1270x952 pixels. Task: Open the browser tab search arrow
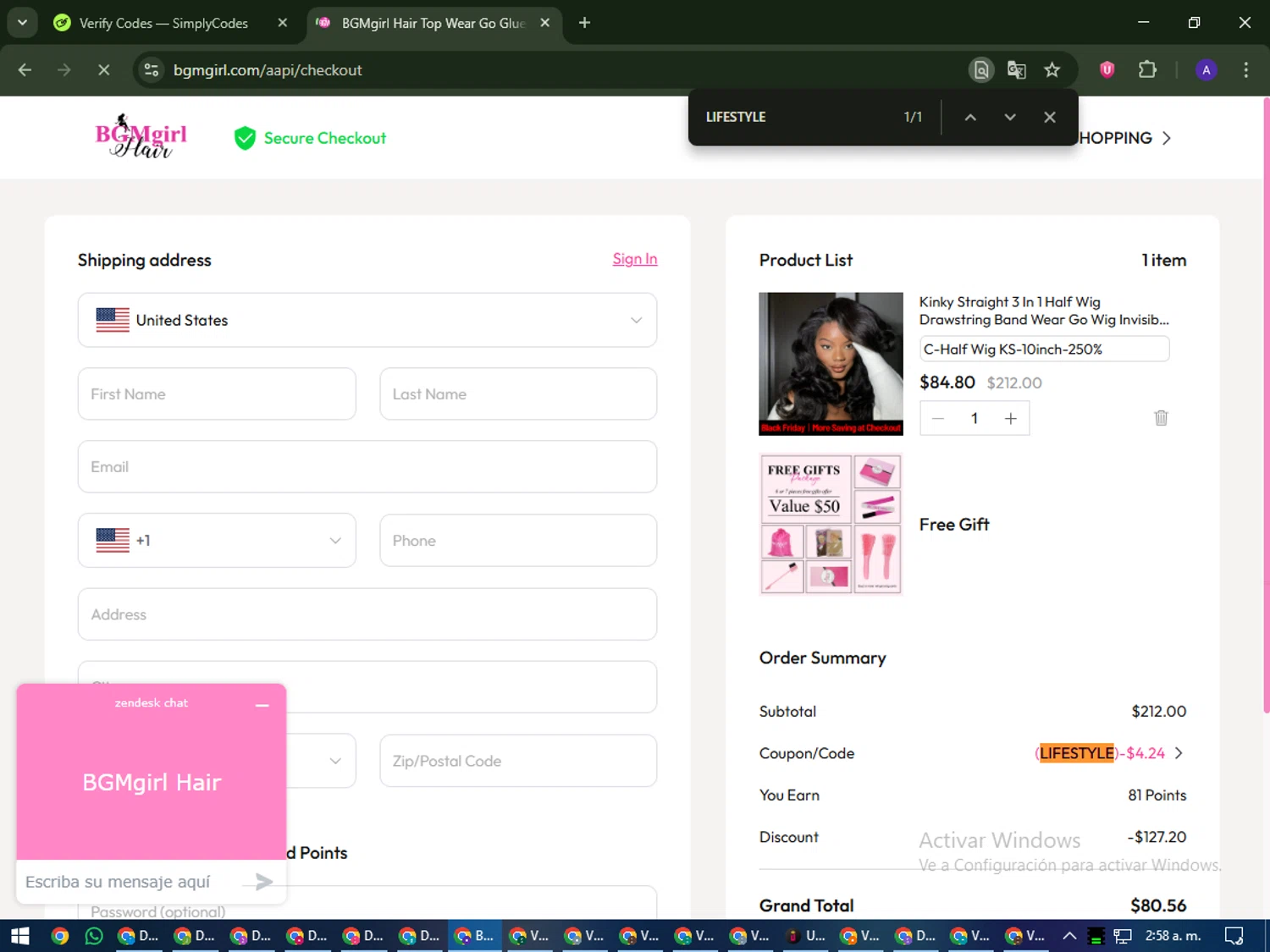click(22, 23)
